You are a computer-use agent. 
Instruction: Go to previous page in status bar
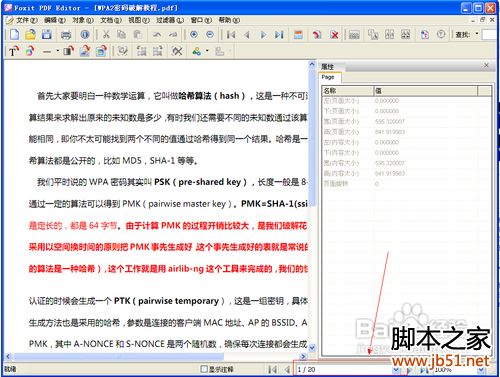(287, 369)
